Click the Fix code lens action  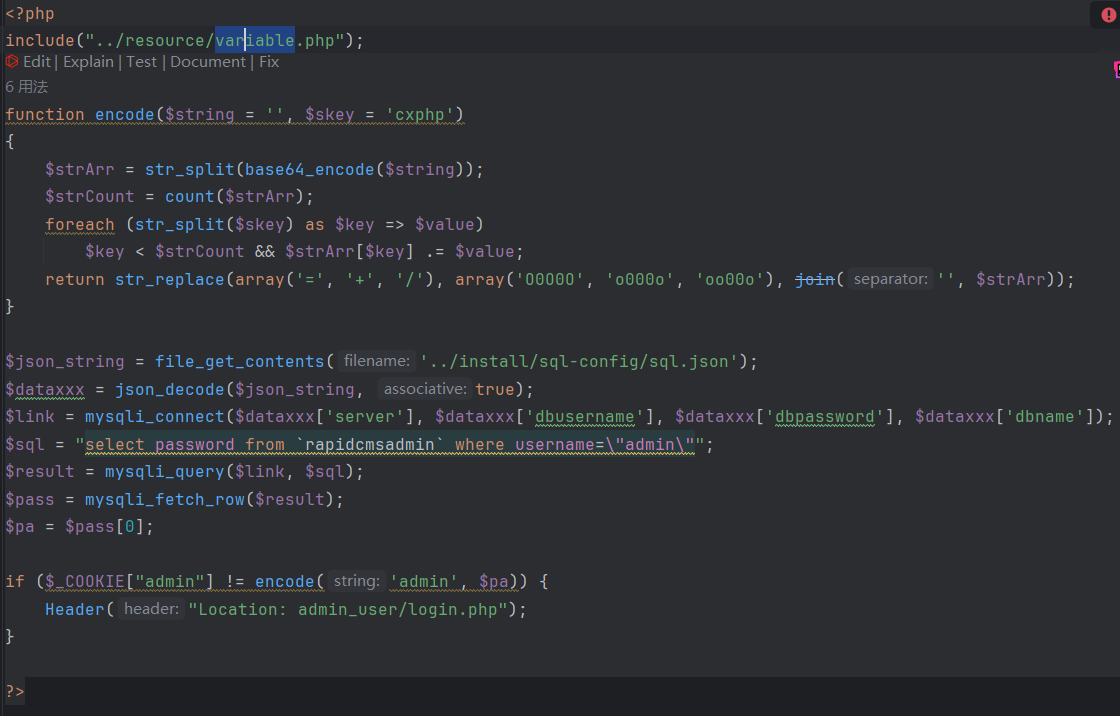point(269,62)
